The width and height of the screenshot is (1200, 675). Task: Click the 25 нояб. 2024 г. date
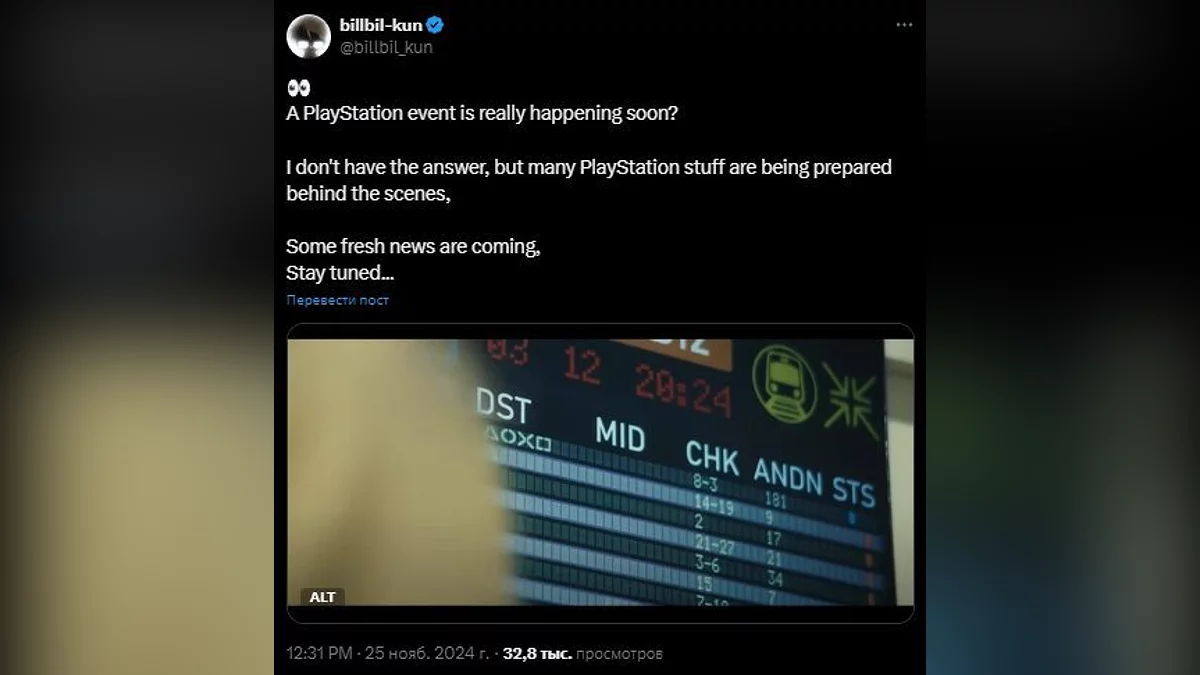click(x=428, y=654)
